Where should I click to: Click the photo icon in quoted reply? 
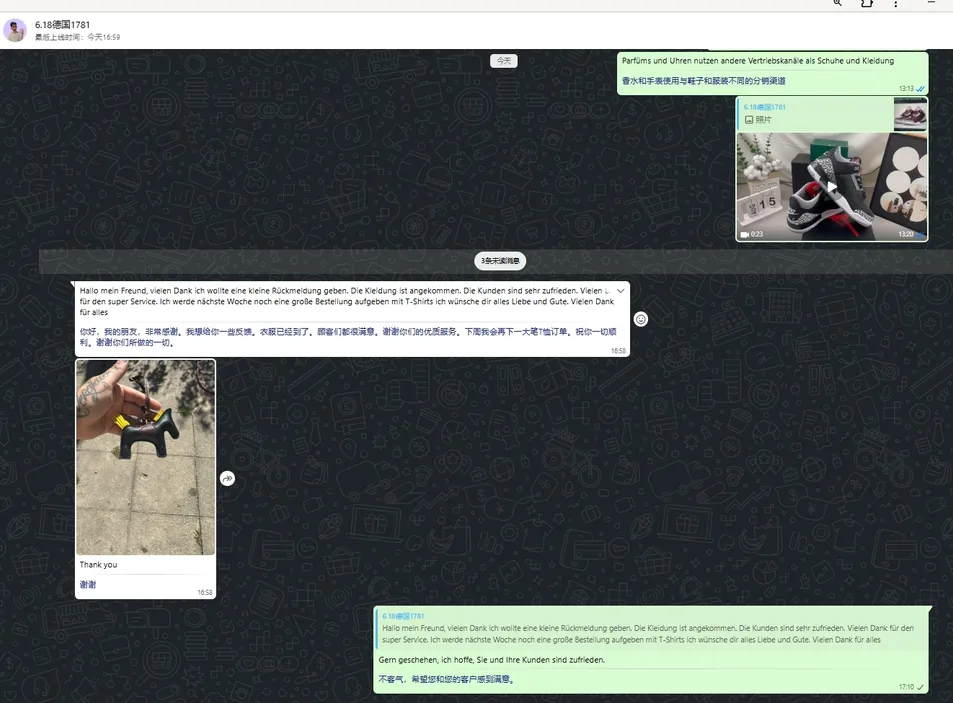click(x=749, y=120)
